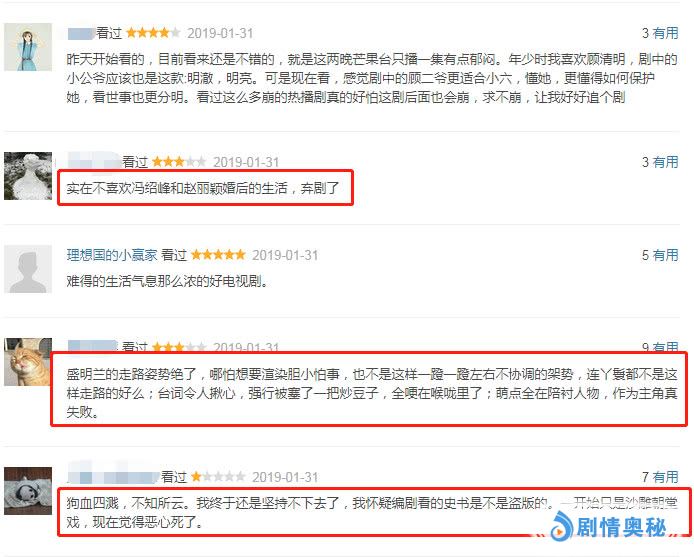Open the white goose avatar profile

[x=28, y=176]
